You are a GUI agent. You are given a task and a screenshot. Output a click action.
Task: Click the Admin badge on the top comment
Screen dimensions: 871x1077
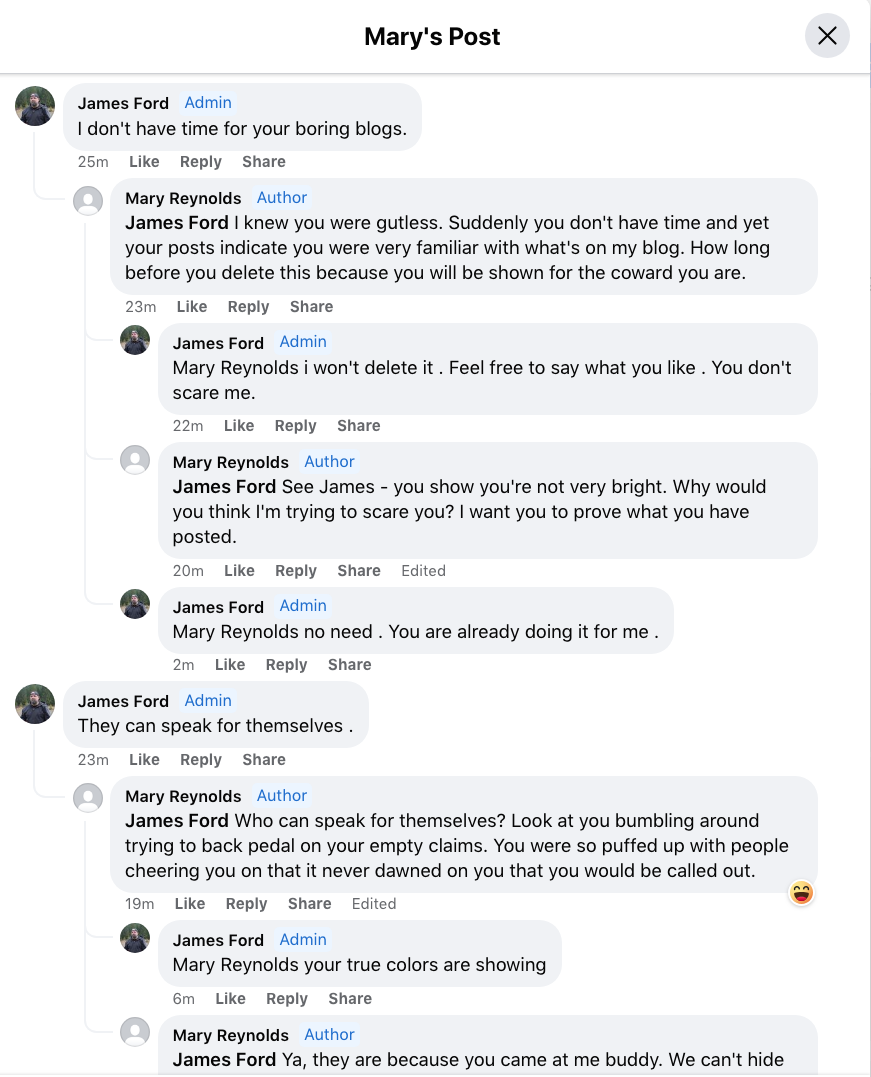click(x=208, y=103)
